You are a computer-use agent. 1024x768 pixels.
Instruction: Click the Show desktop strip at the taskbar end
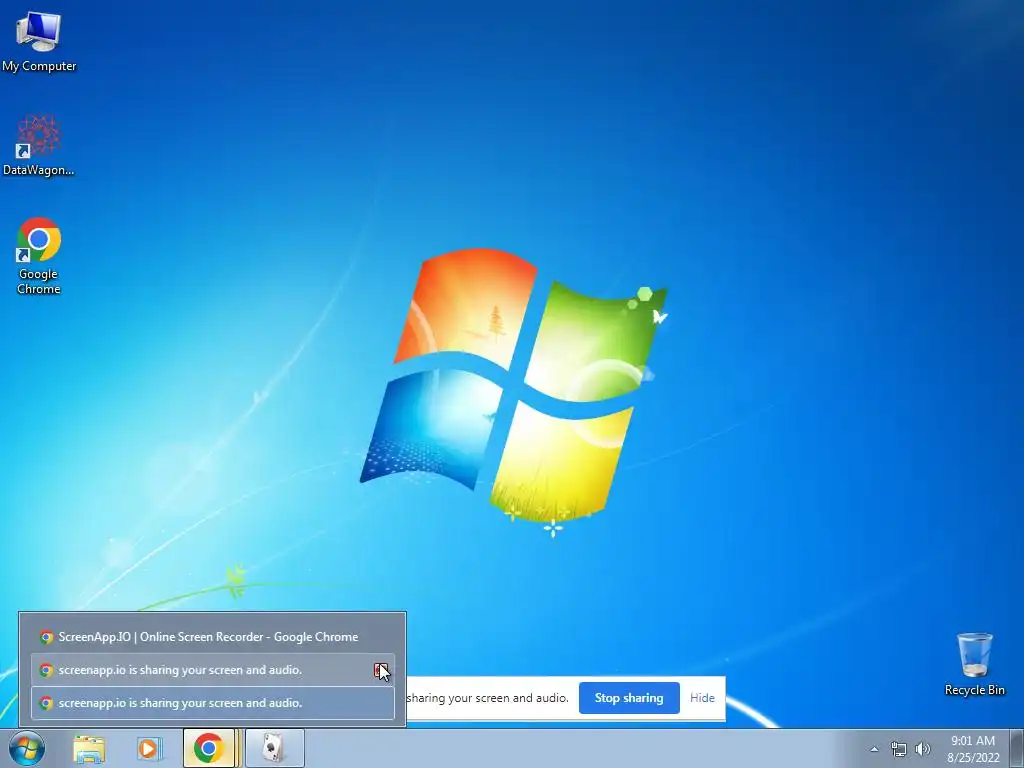[x=1017, y=748]
